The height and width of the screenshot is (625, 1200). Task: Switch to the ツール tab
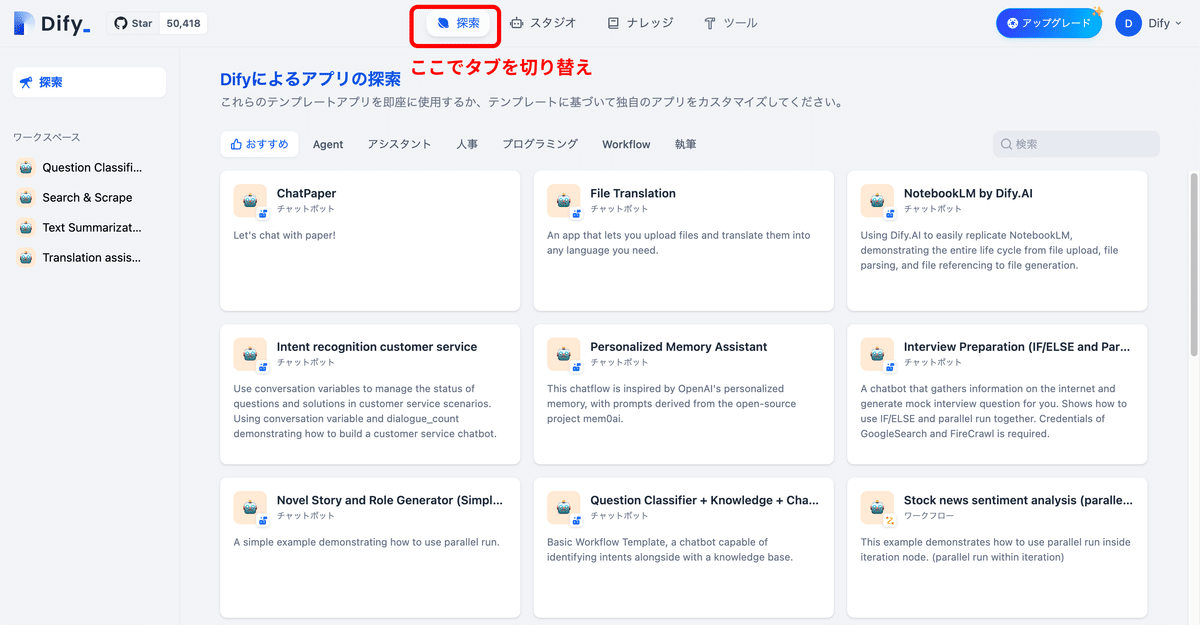click(729, 22)
